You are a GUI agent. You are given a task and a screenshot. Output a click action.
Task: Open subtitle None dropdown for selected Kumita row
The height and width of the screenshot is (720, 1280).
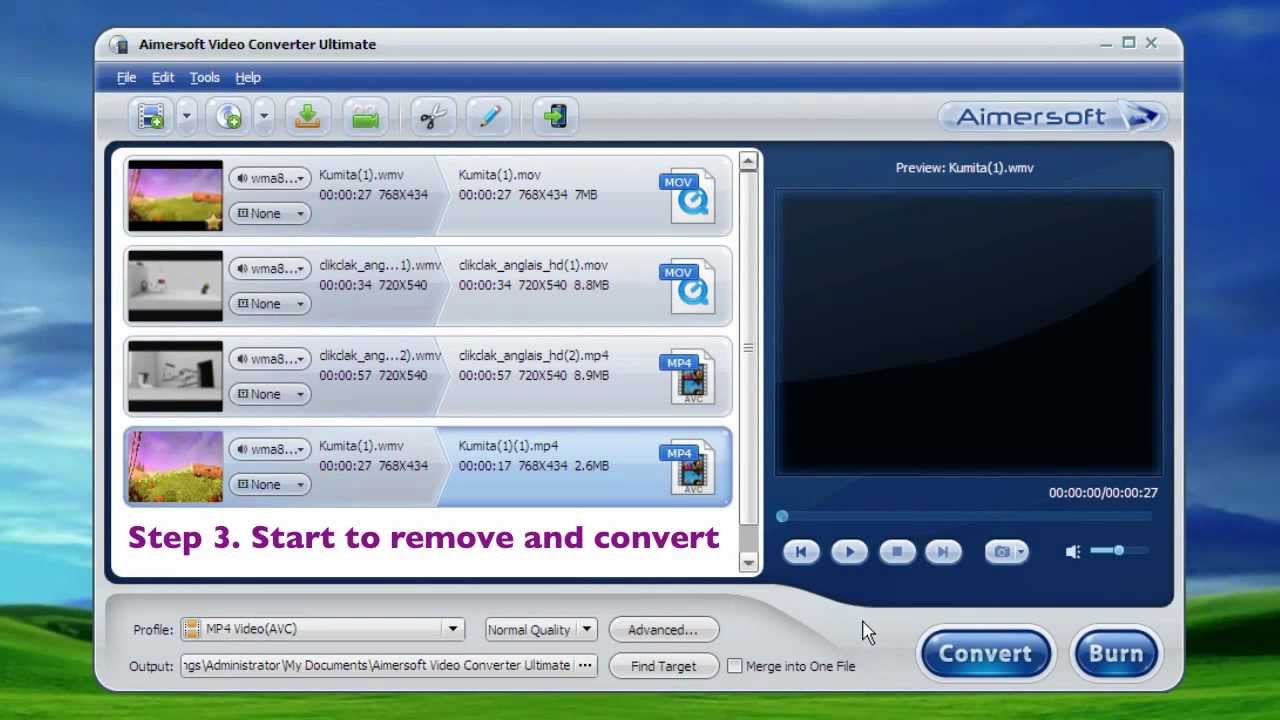point(270,484)
